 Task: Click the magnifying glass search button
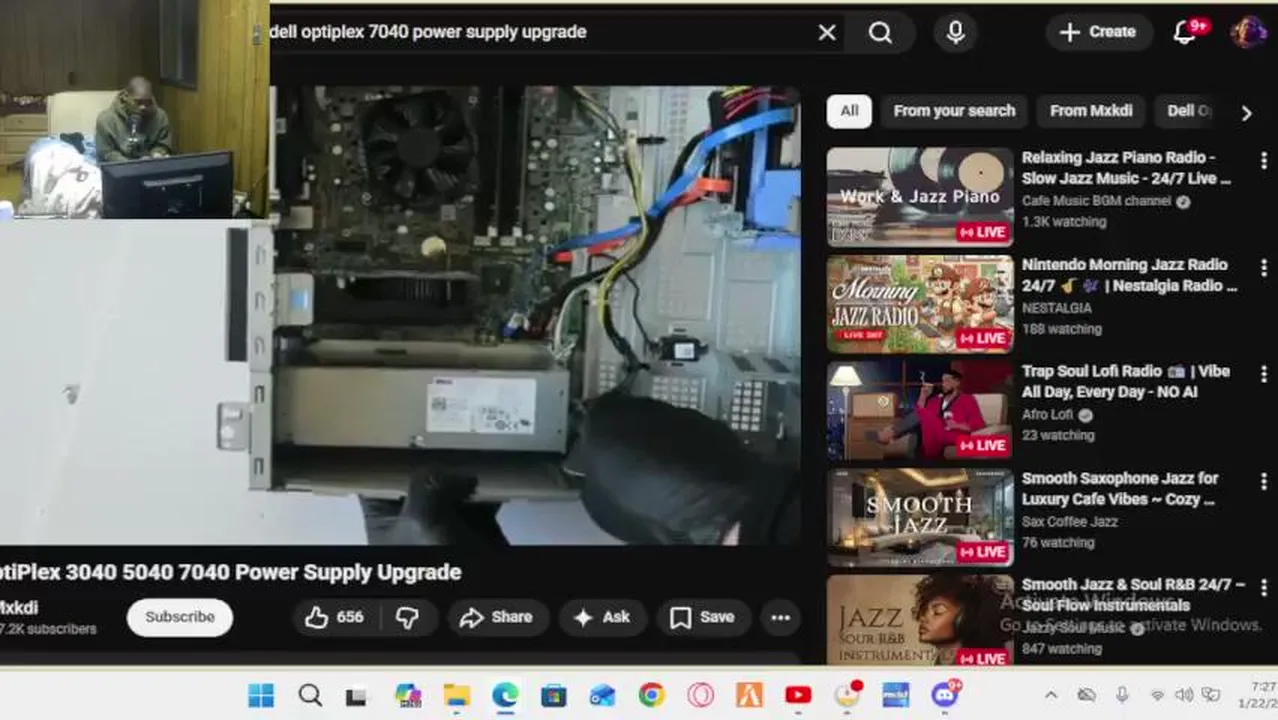(880, 32)
